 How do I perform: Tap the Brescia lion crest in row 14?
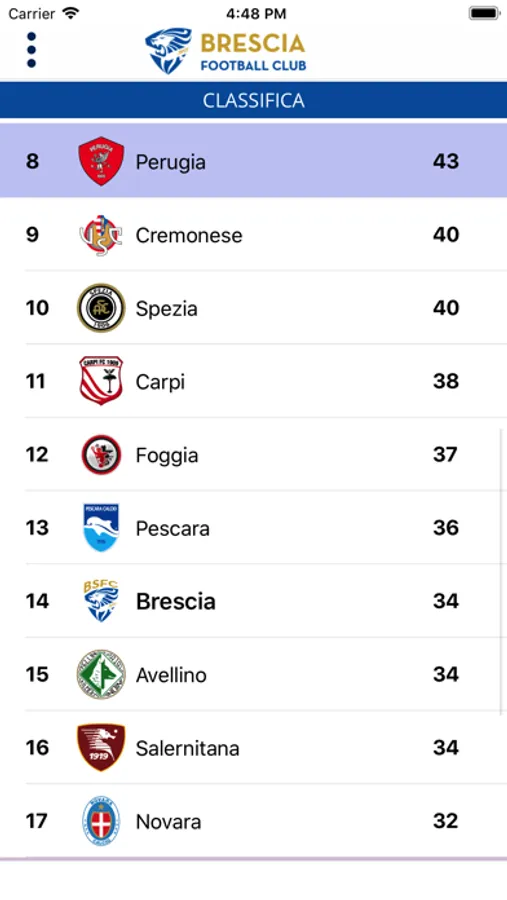point(101,601)
